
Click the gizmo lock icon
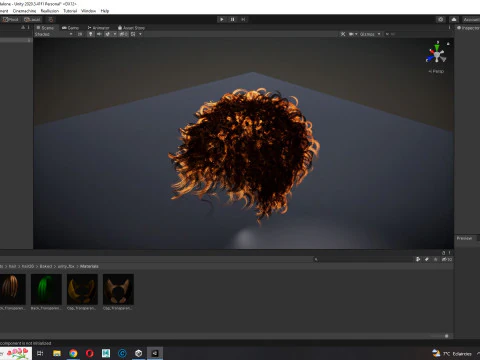pos(448,44)
